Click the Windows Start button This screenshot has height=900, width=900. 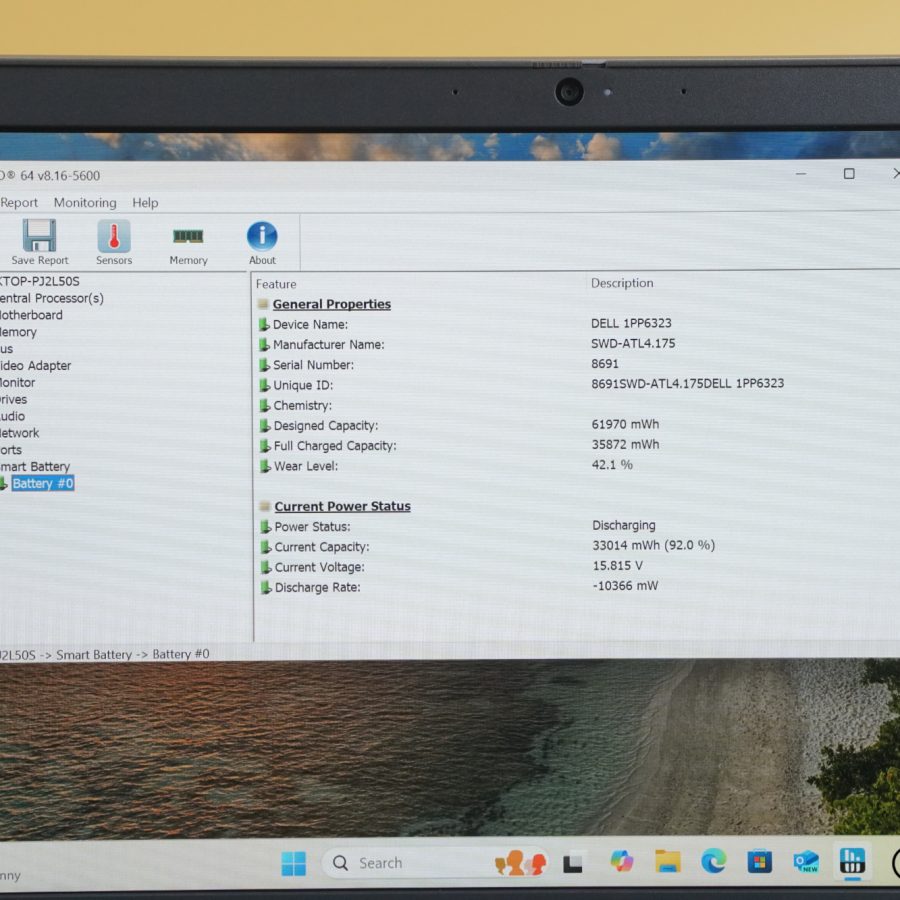294,863
